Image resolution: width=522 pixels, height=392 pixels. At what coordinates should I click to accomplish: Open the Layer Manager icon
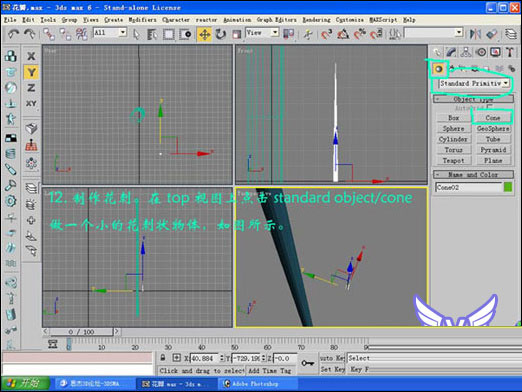(510, 34)
